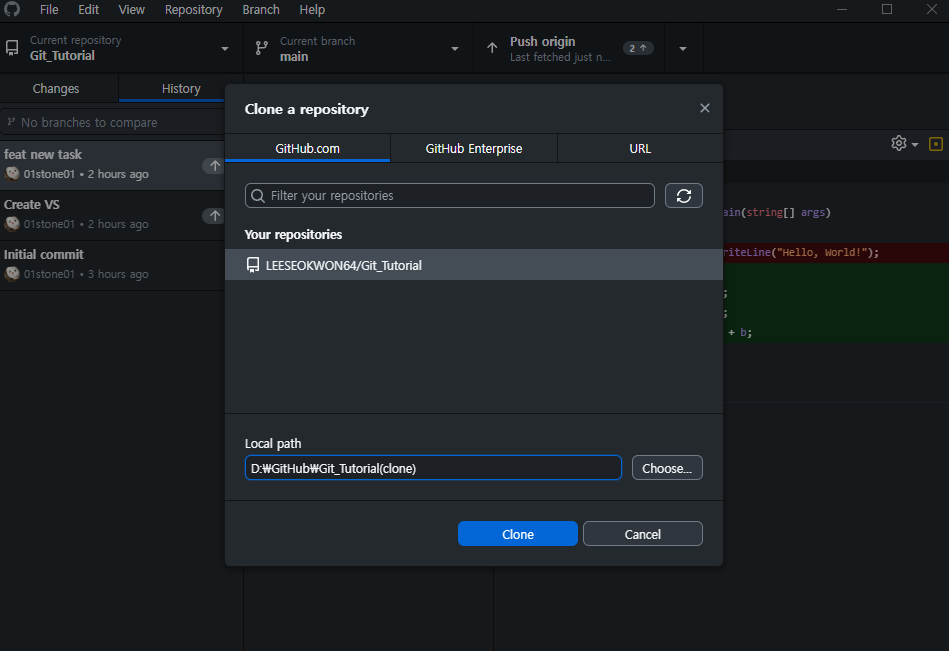The height and width of the screenshot is (651, 949).
Task: Refresh the repository list in clone dialog
Action: pos(684,195)
